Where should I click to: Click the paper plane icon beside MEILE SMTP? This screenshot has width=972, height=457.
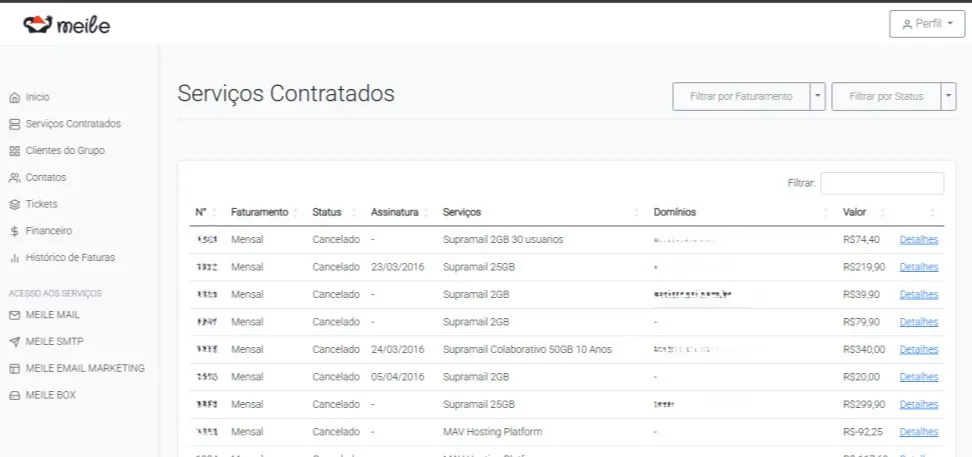[x=15, y=342]
